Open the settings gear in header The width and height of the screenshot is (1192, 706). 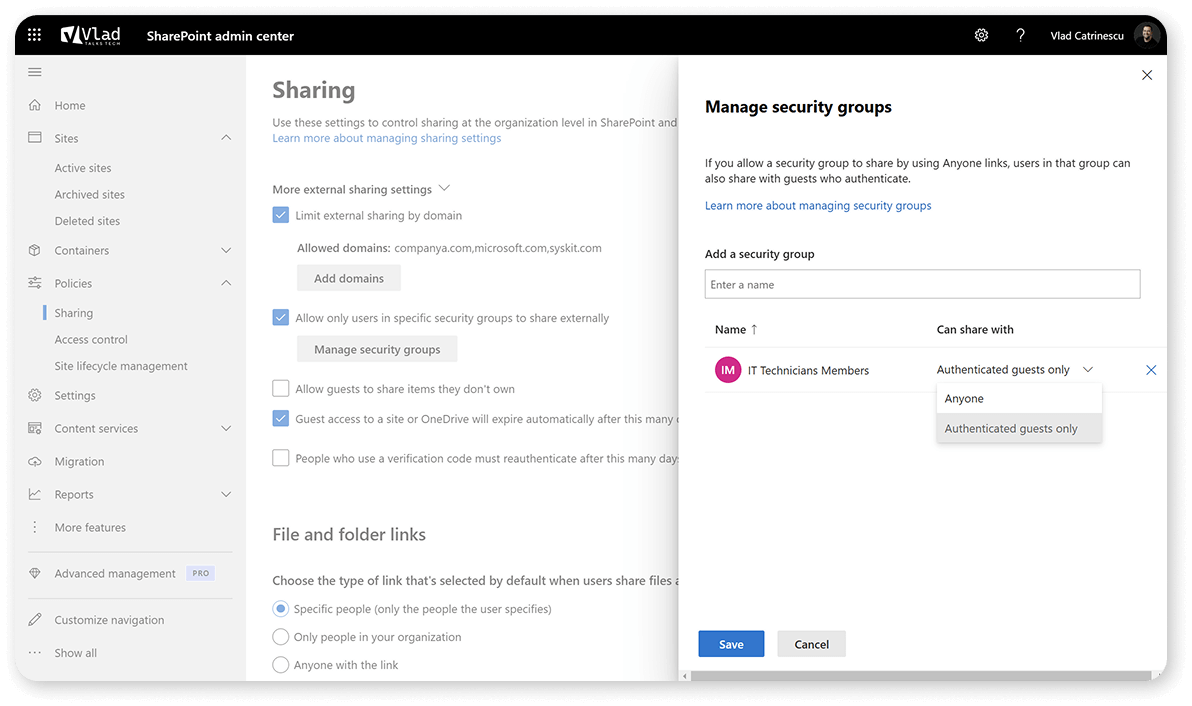[981, 35]
